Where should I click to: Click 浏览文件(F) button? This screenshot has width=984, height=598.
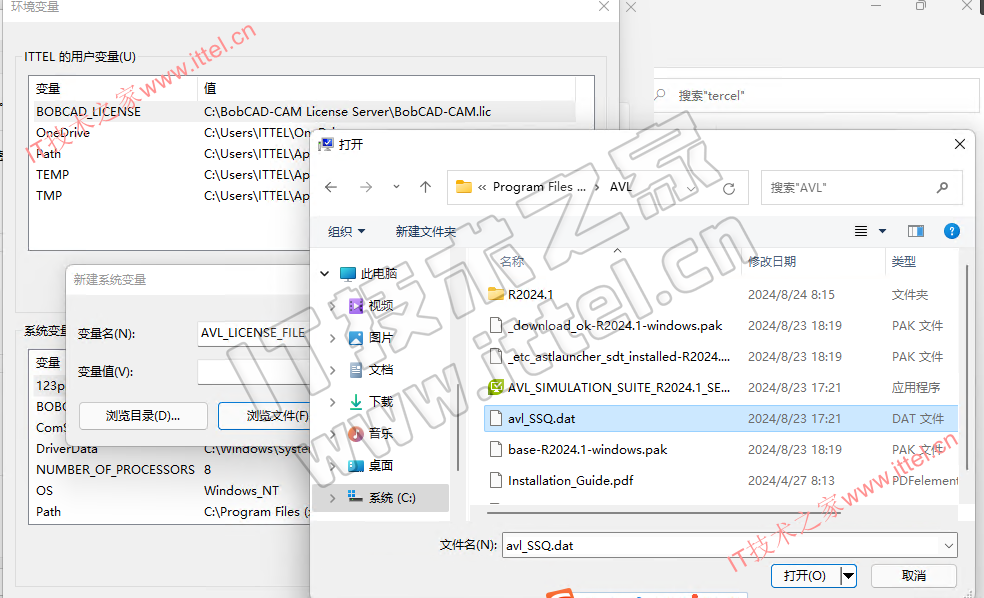click(265, 415)
